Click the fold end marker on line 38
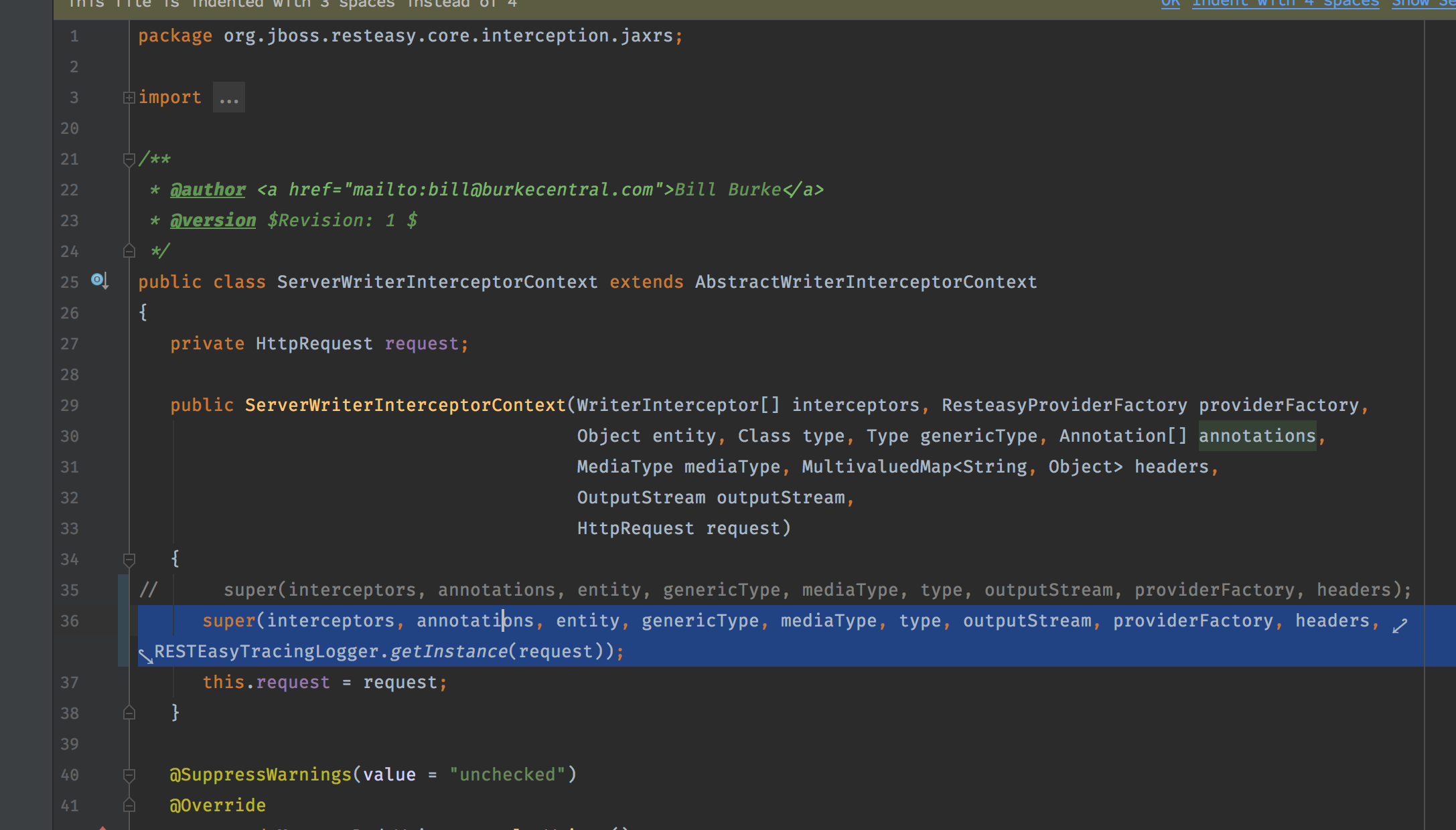 click(129, 713)
